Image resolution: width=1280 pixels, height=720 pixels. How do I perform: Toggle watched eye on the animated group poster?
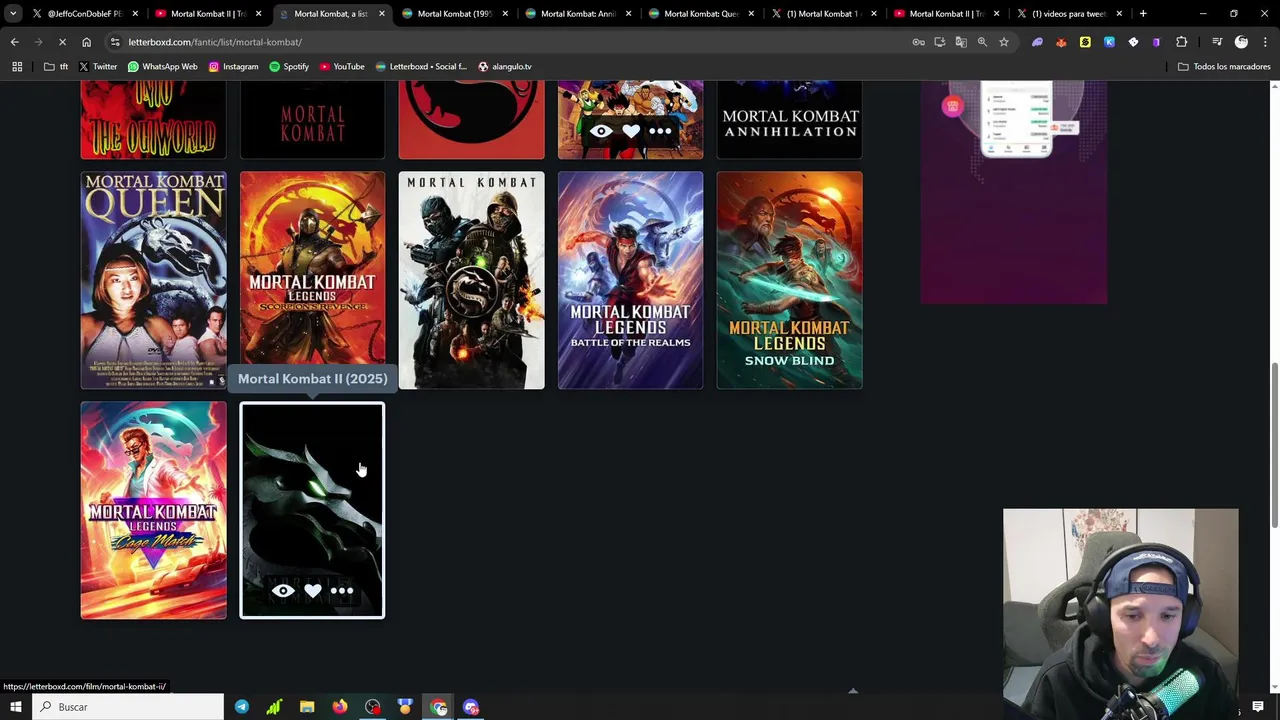601,131
